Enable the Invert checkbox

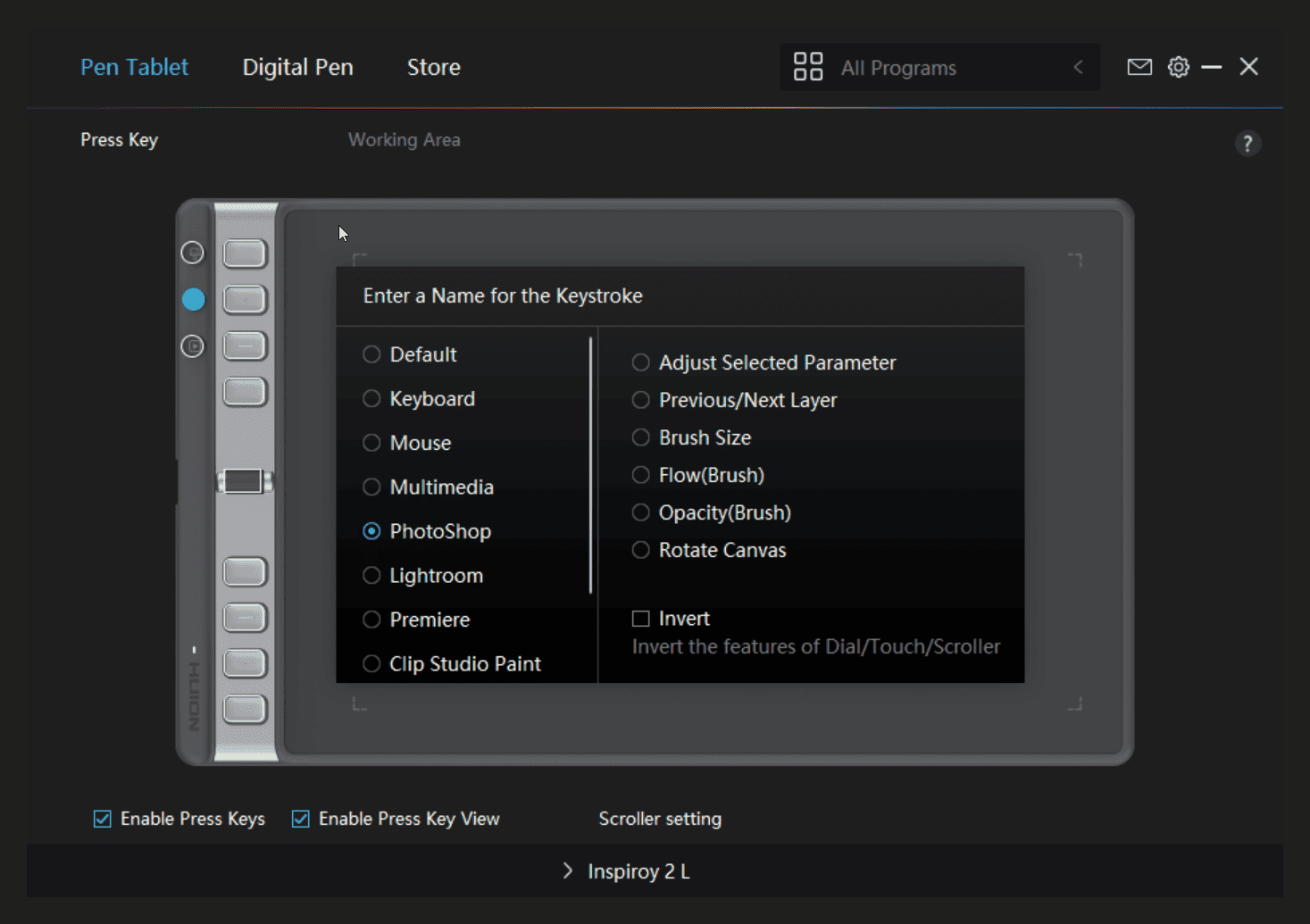tap(640, 619)
